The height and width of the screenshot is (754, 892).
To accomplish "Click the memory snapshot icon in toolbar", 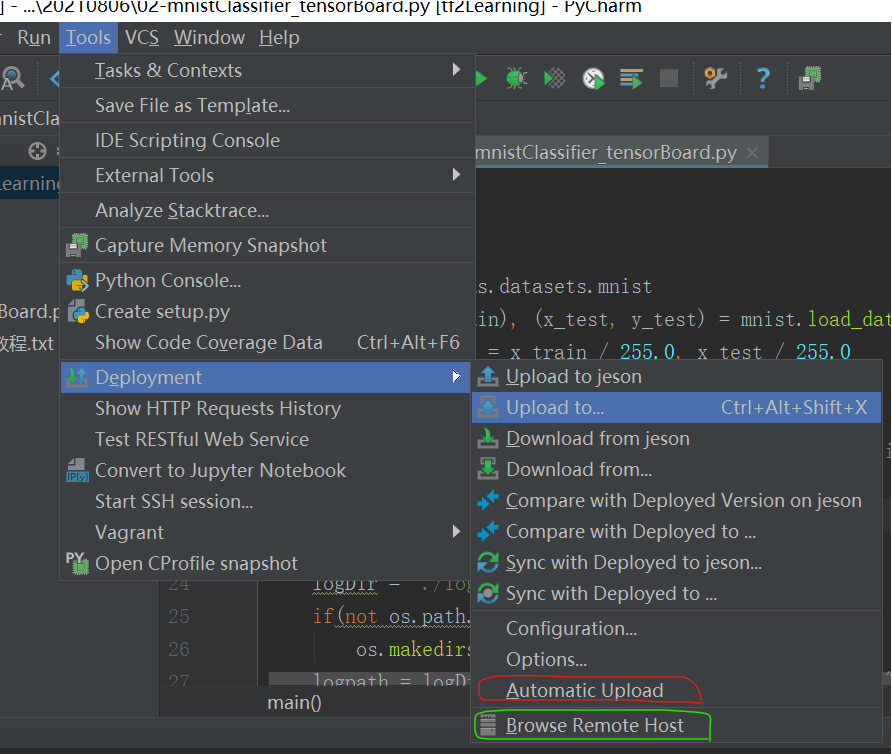I will tap(810, 78).
